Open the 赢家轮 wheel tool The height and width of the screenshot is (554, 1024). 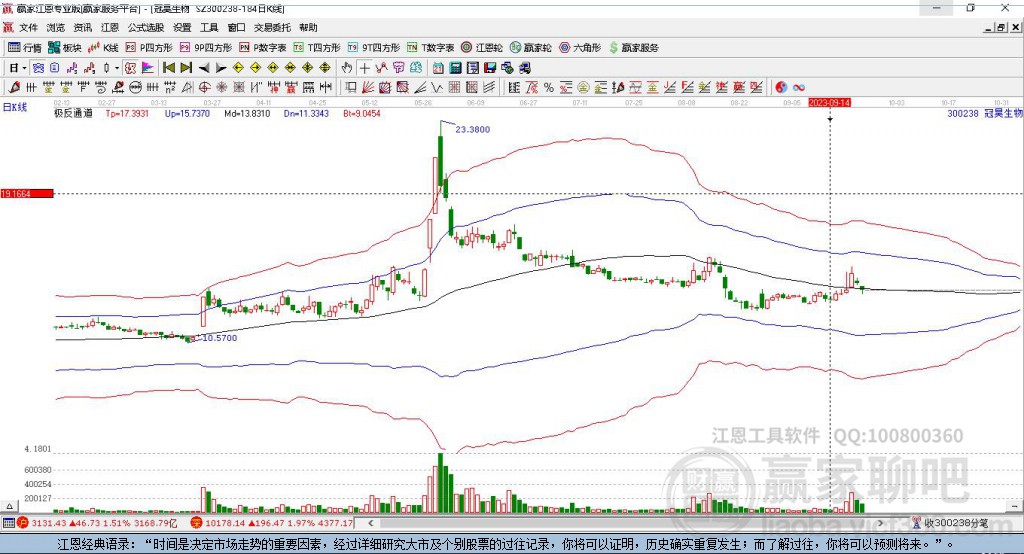[530, 48]
